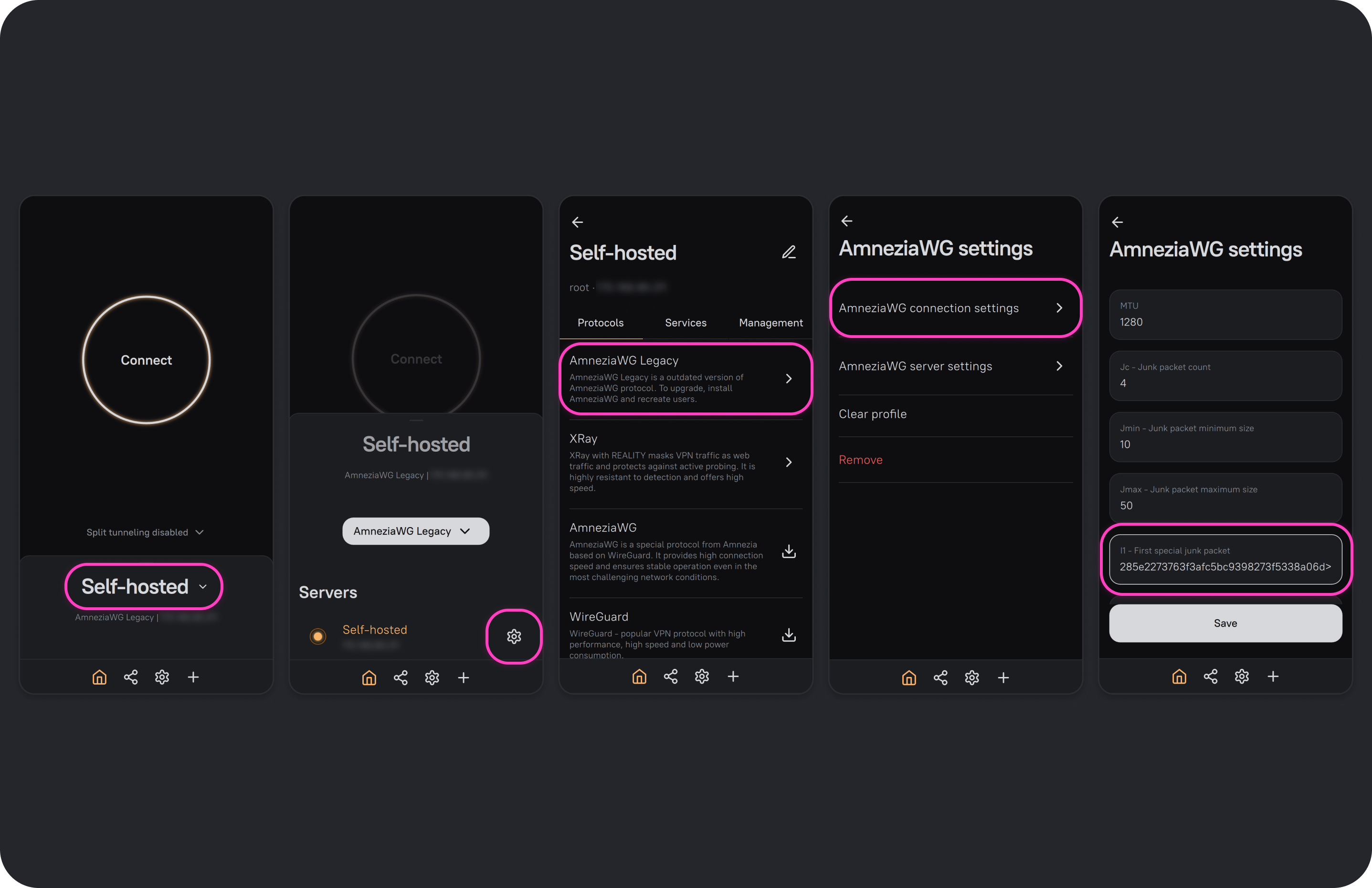Open the AmneziaWG Legacy protocol dropdown
Viewport: 1372px width, 888px height.
pyautogui.click(x=416, y=531)
